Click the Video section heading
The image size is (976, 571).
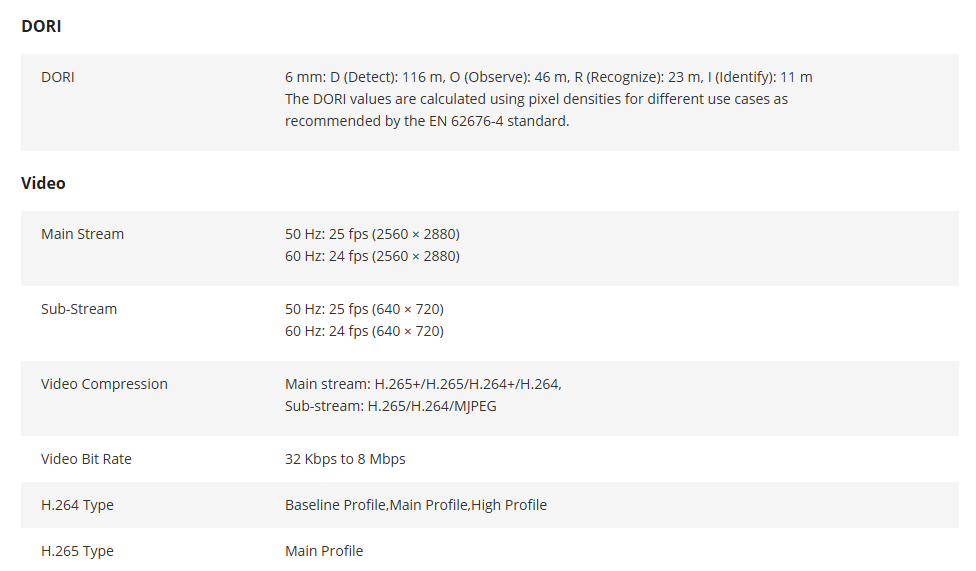pos(43,183)
